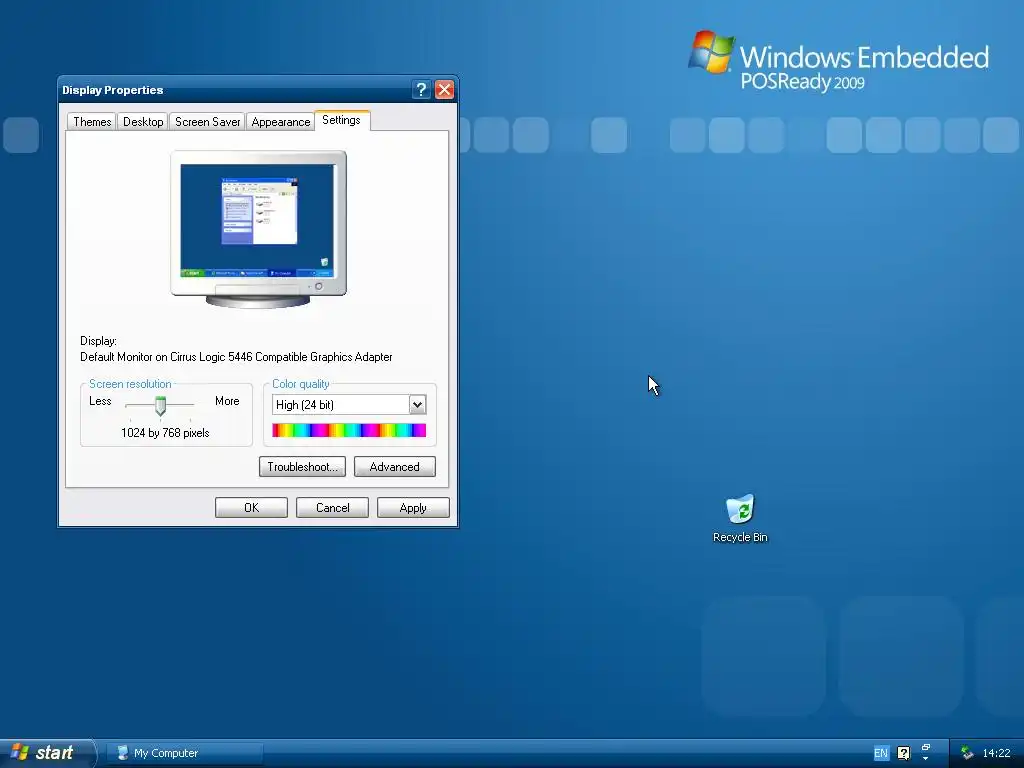Viewport: 1024px width, 768px height.
Task: Close the Display Properties dialog
Action: point(444,89)
